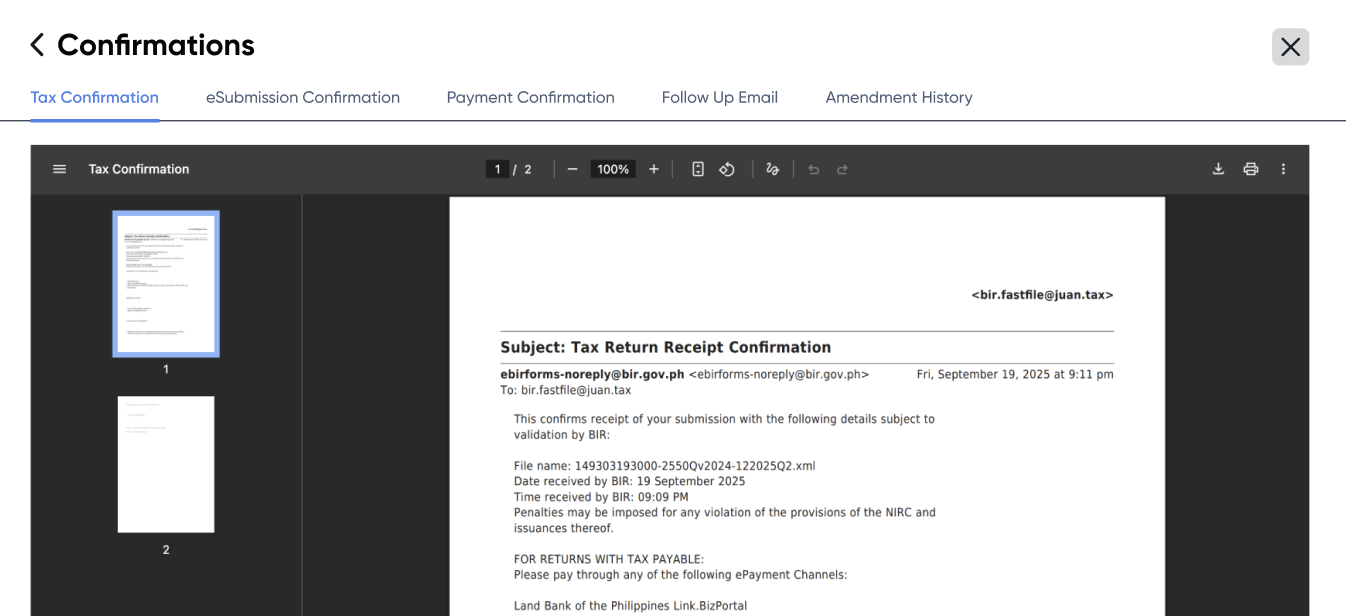1346x616 pixels.
Task: Click the Land Bank of the Philippines Link.BizPortal text
Action: coord(630,606)
